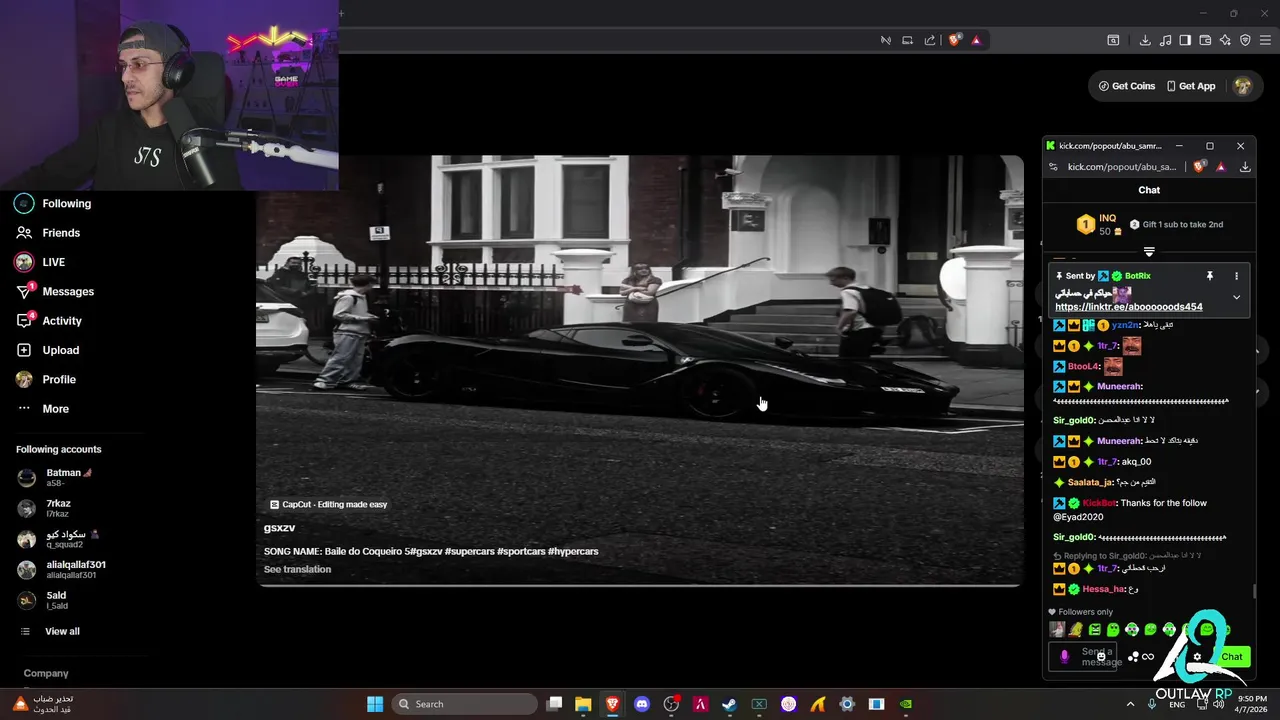
Task: Click site settings icon in Kick popout
Action: (x=1053, y=167)
